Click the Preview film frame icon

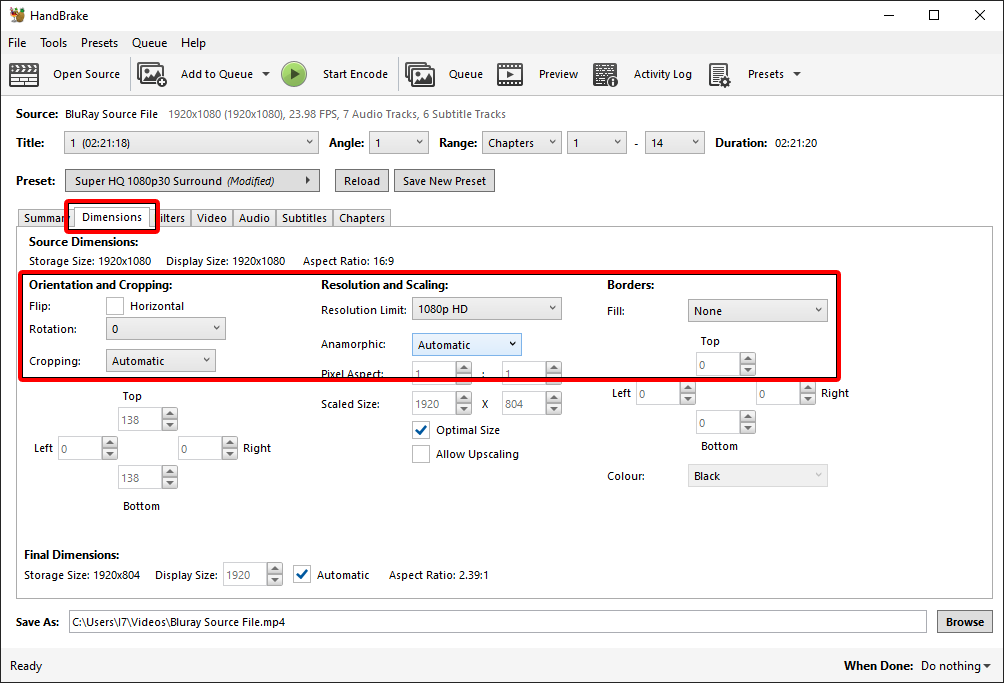coord(510,74)
